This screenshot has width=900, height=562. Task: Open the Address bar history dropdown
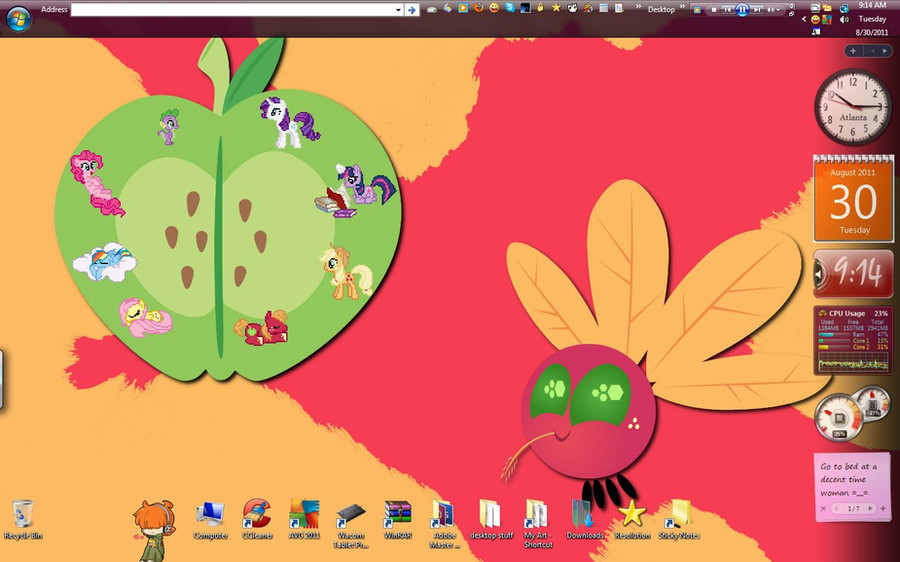[x=398, y=10]
